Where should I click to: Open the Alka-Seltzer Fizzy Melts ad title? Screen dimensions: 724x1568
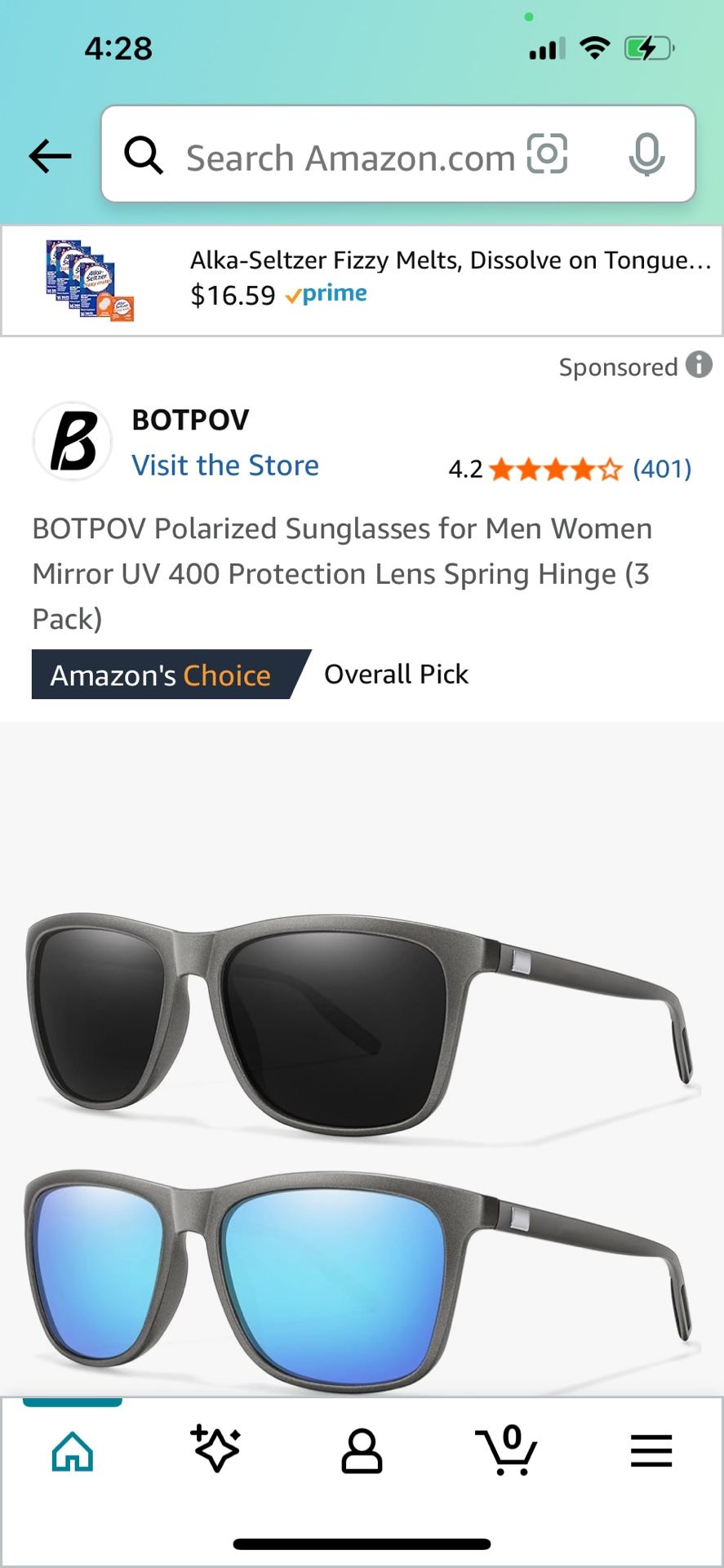click(451, 260)
